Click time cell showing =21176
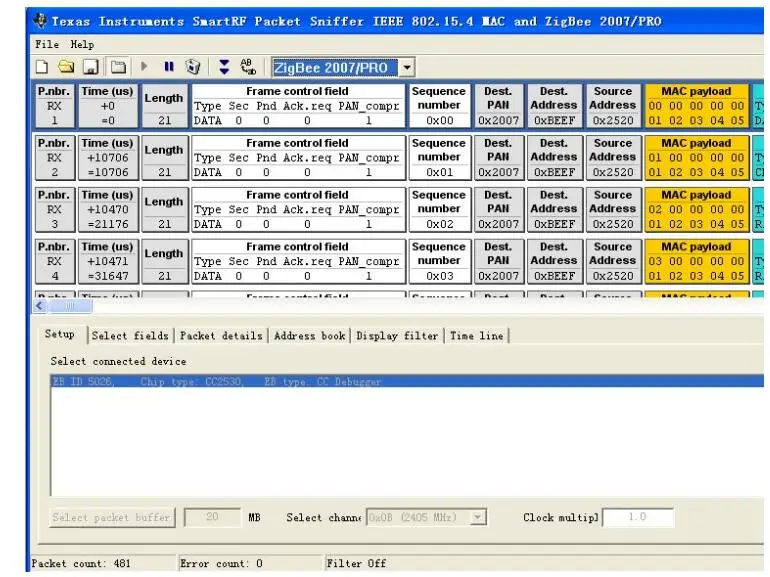This screenshot has height=577, width=770. click(108, 209)
